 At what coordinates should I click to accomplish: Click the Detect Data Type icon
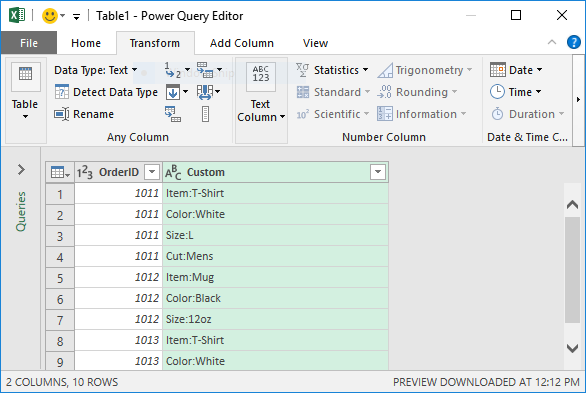pos(62,92)
